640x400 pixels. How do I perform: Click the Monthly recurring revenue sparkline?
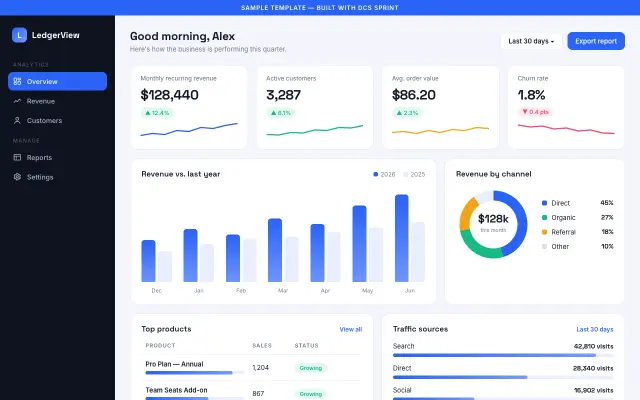tap(189, 129)
